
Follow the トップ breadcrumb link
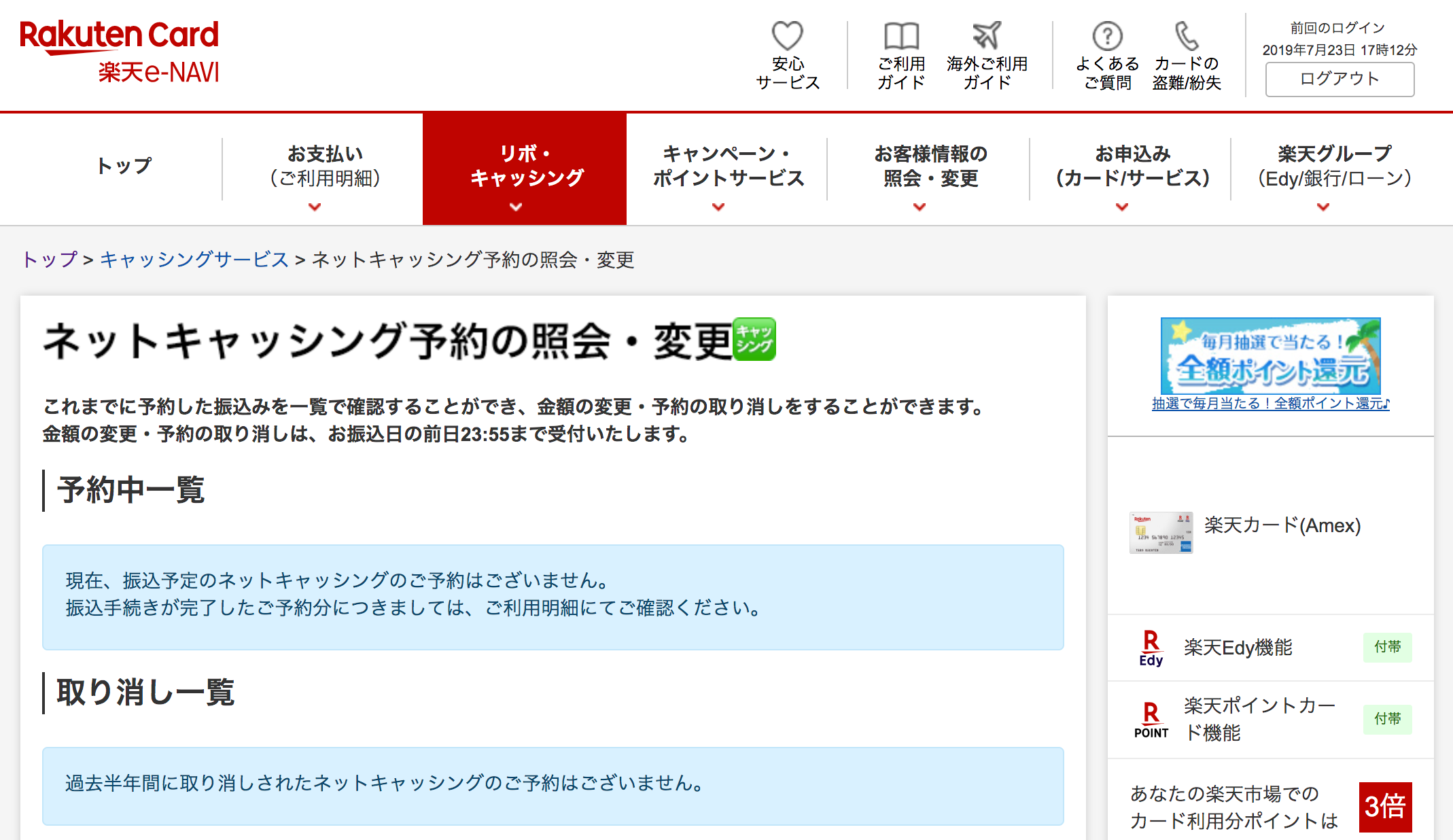pos(50,260)
